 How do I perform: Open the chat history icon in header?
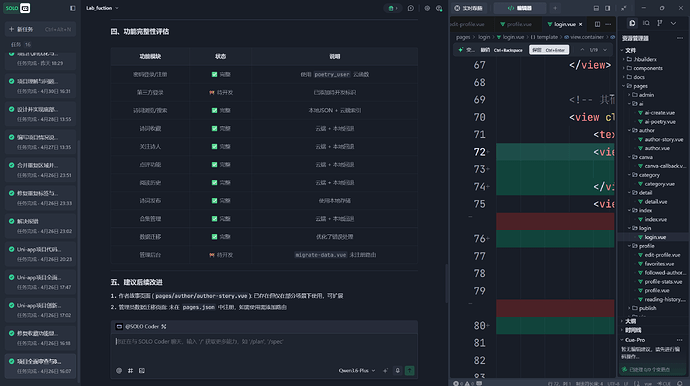[x=411, y=8]
